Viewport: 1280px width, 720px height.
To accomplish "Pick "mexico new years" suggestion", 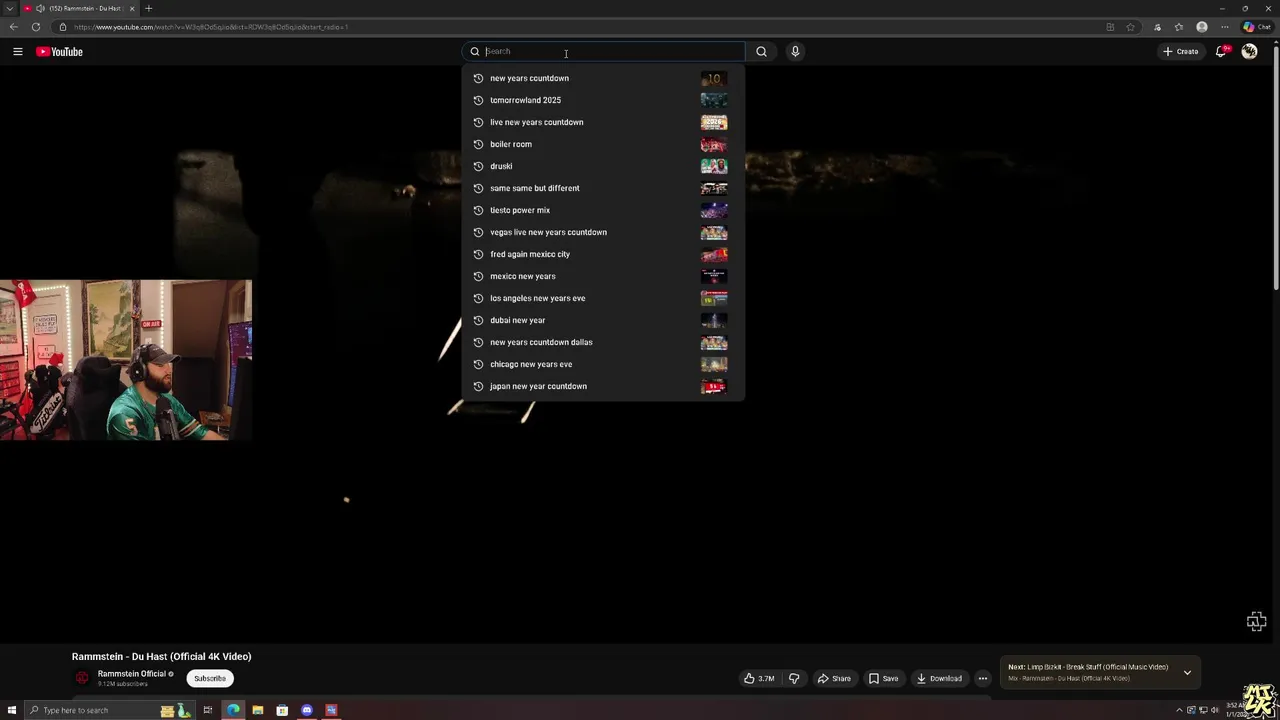I will (x=603, y=276).
